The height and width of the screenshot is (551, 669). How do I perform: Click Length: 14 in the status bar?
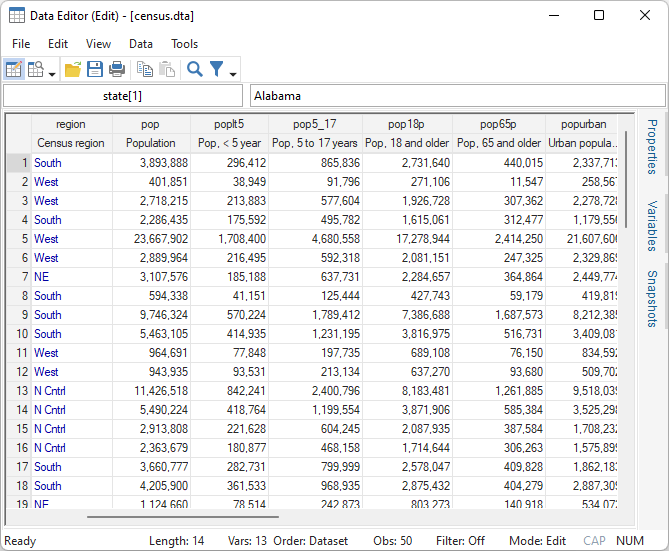tap(176, 541)
